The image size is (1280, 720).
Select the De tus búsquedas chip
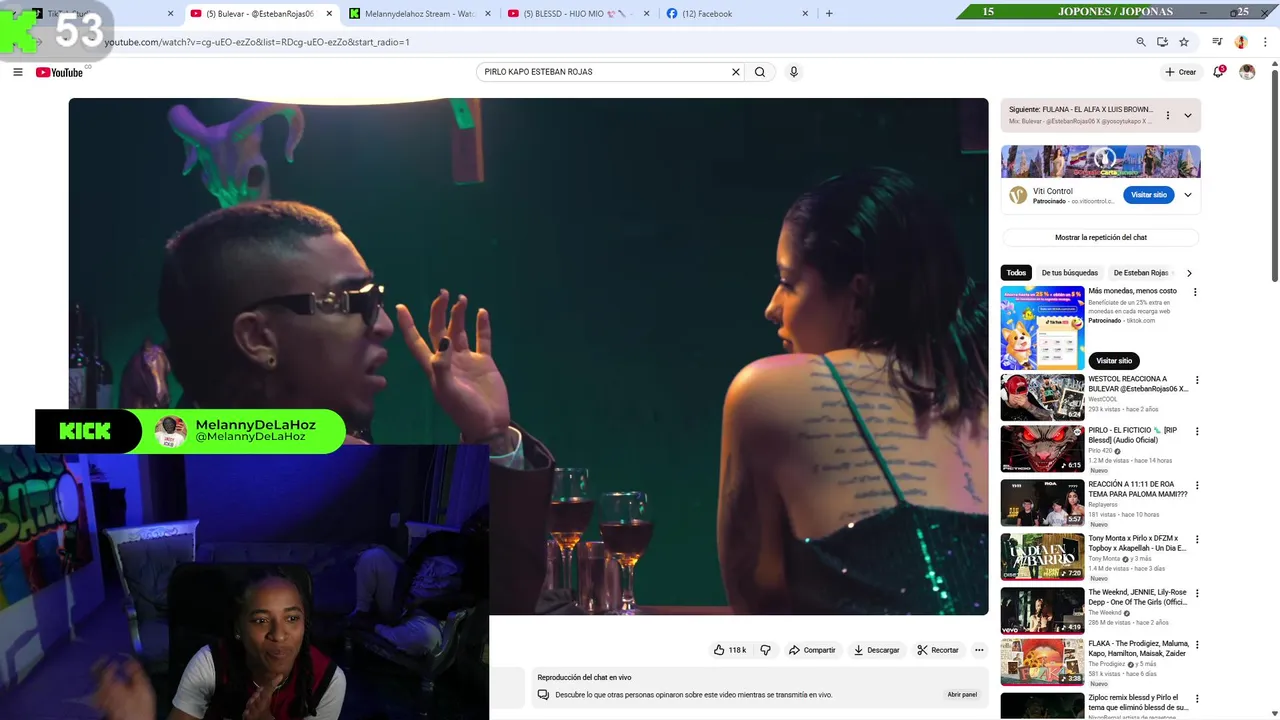pos(1069,273)
